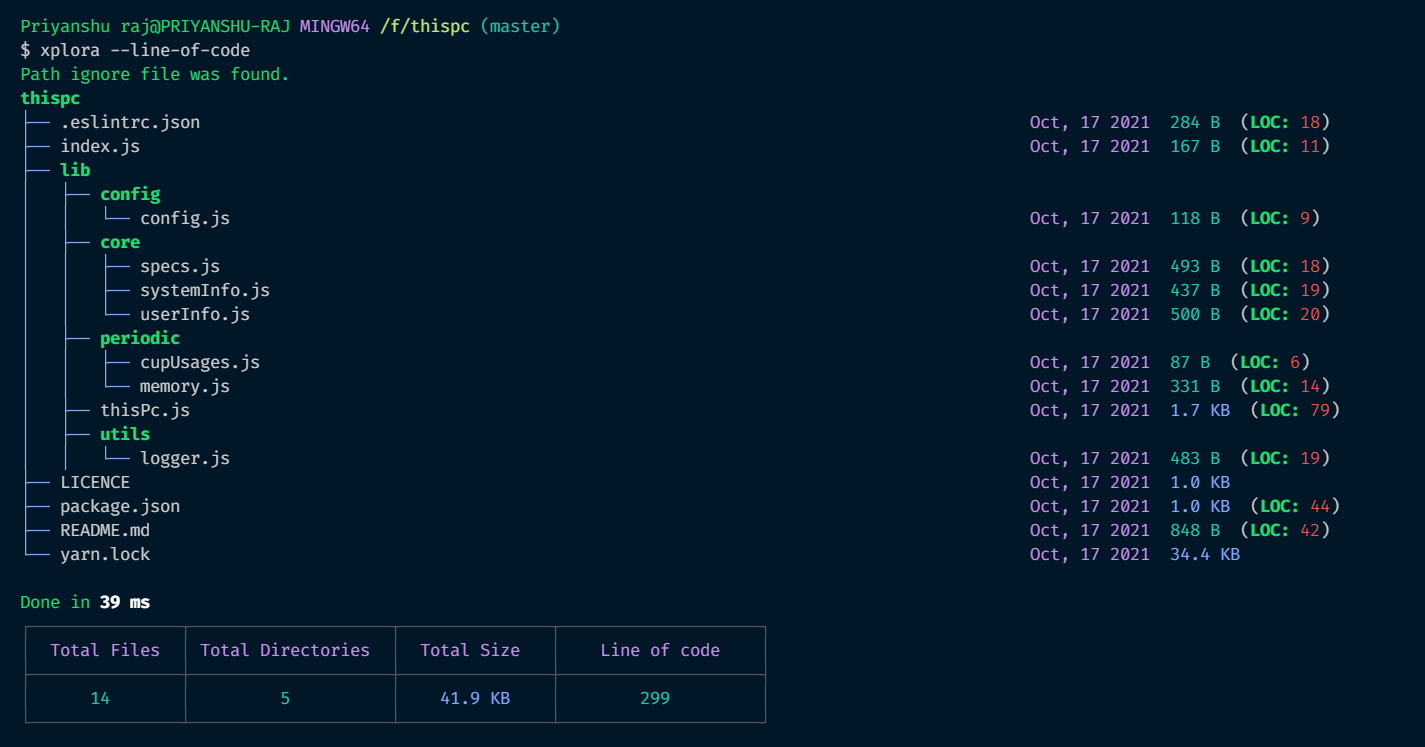Select systemInfo.js in the tree

point(205,290)
